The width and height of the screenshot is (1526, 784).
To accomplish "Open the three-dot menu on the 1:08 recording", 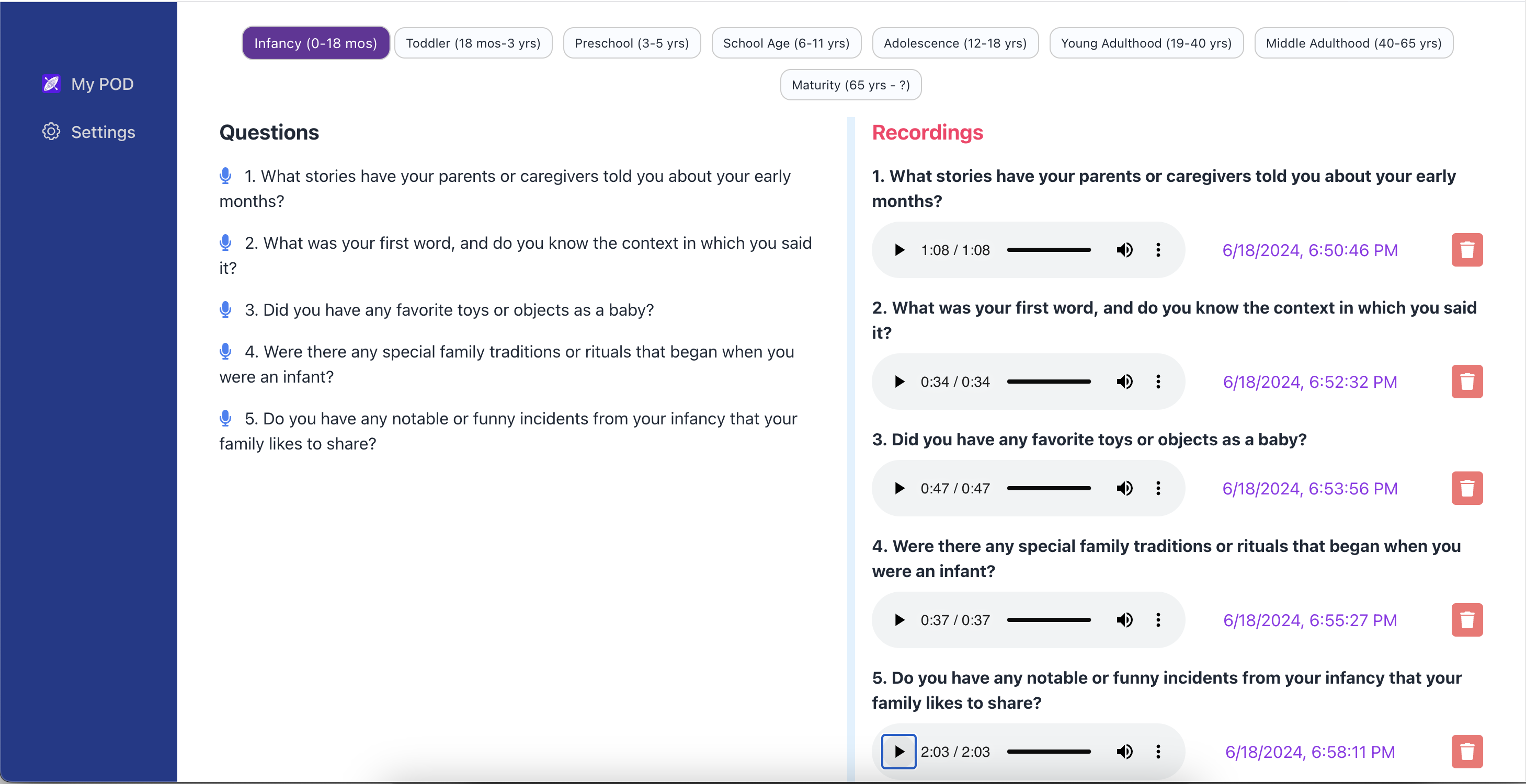I will pyautogui.click(x=1158, y=249).
